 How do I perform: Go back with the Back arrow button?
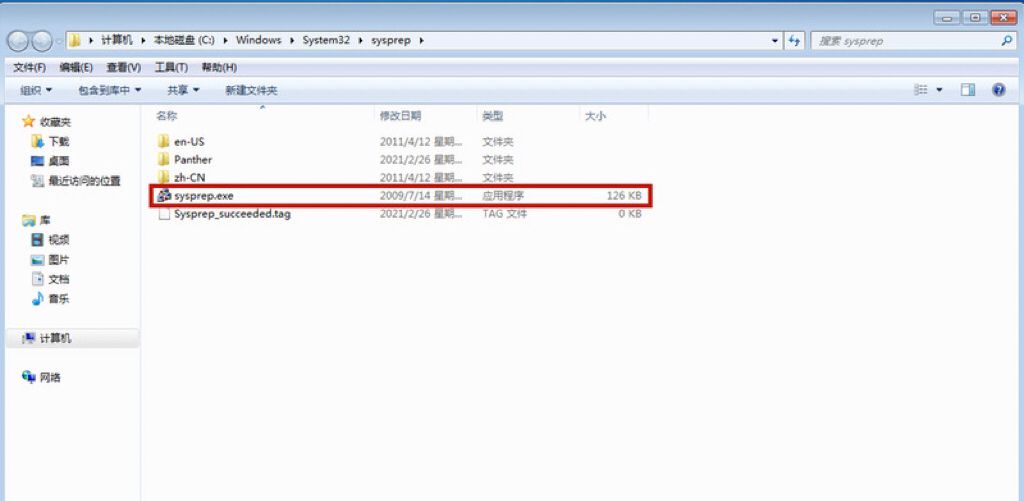pyautogui.click(x=18, y=41)
